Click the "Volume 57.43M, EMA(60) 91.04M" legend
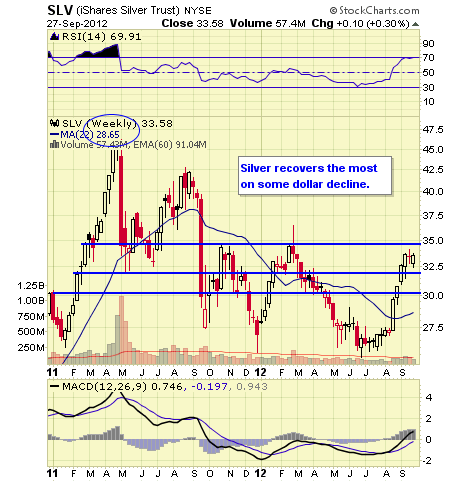Image resolution: width=460 pixels, height=482 pixels. point(133,145)
